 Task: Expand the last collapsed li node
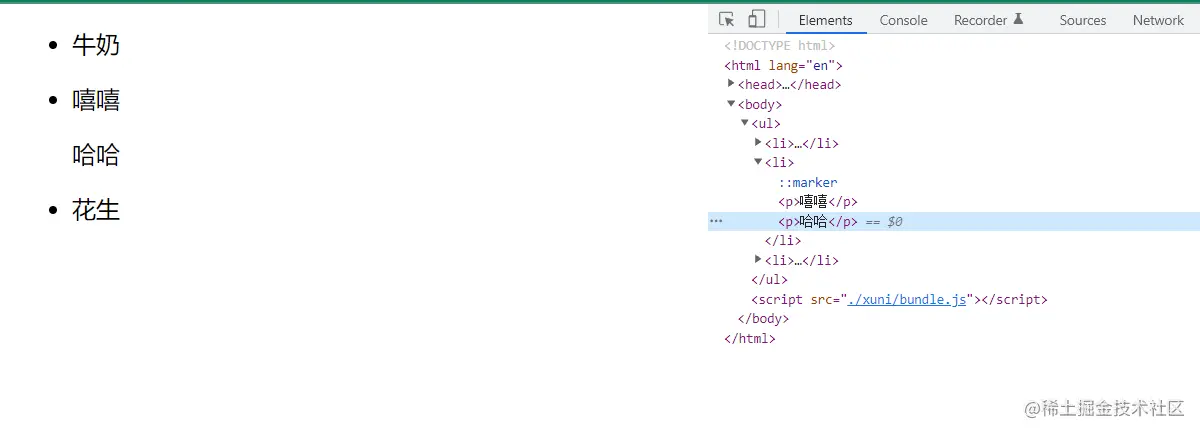click(x=758, y=260)
